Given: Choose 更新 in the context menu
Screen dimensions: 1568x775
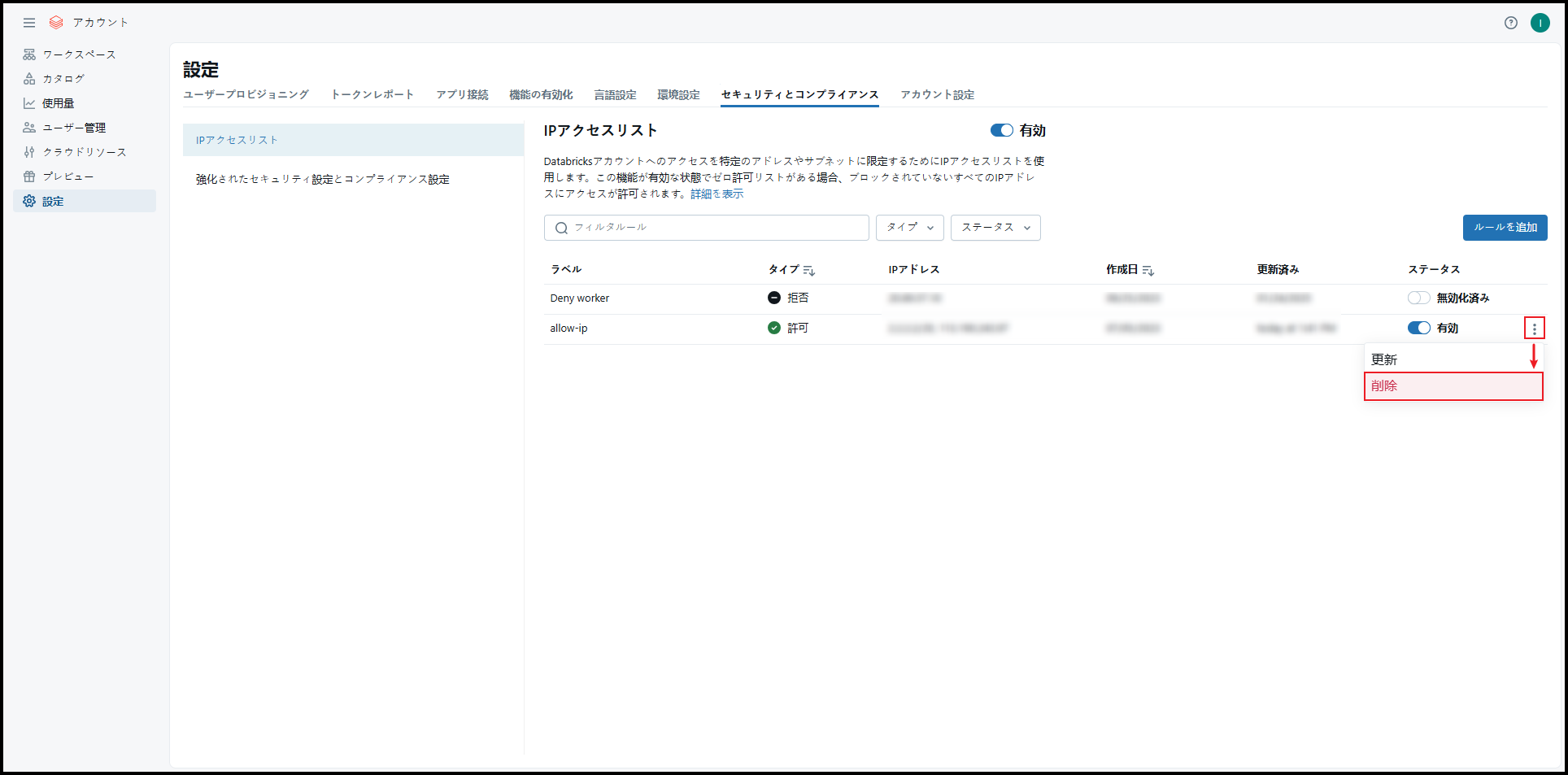Looking at the screenshot, I should (x=1384, y=359).
